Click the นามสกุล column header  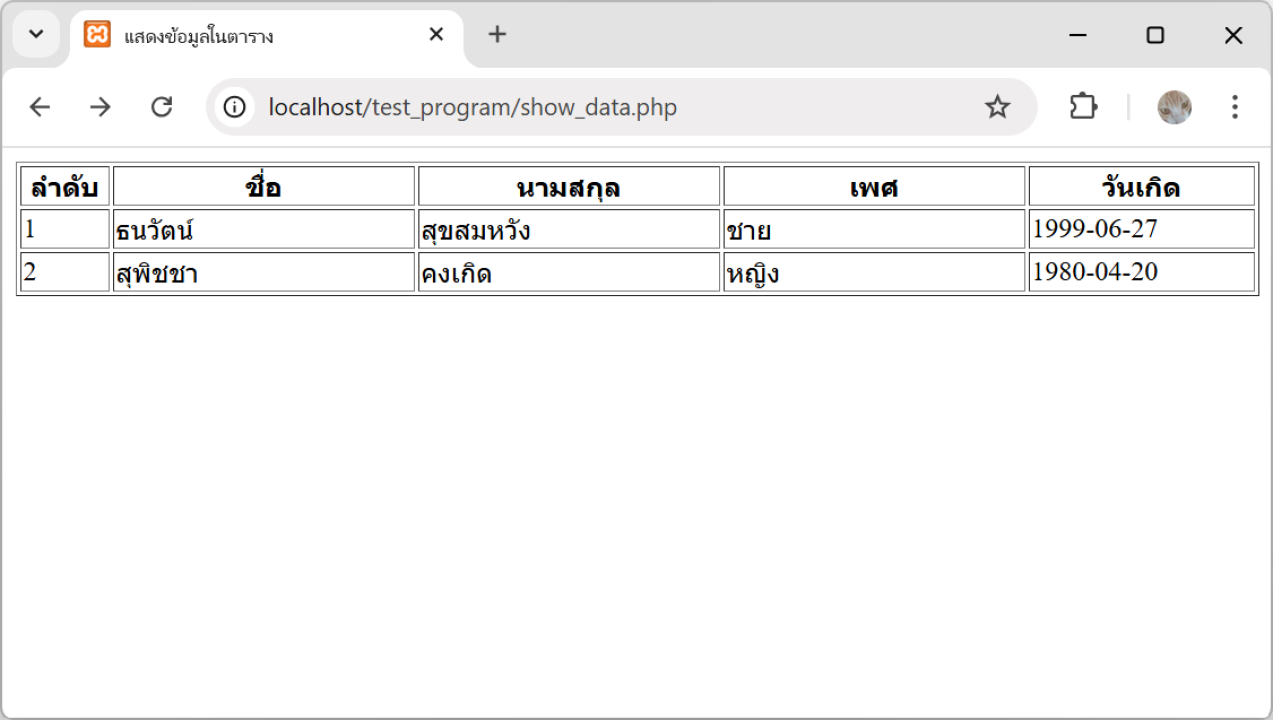click(x=568, y=187)
